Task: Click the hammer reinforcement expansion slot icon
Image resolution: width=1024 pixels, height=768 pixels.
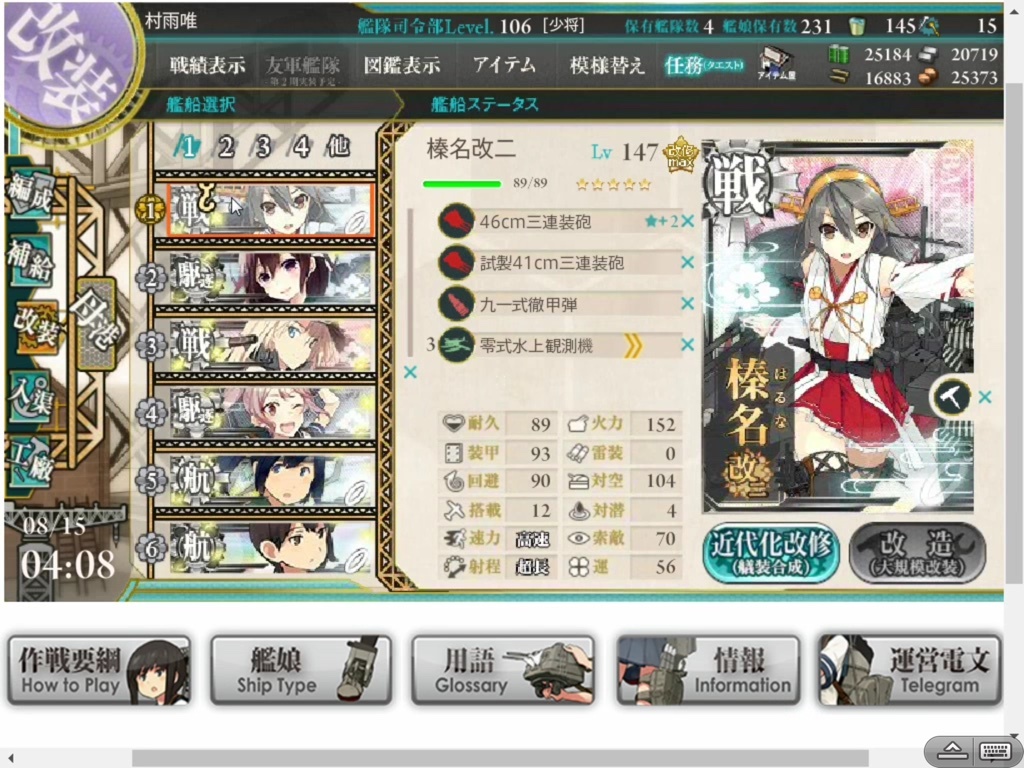Action: (x=952, y=396)
